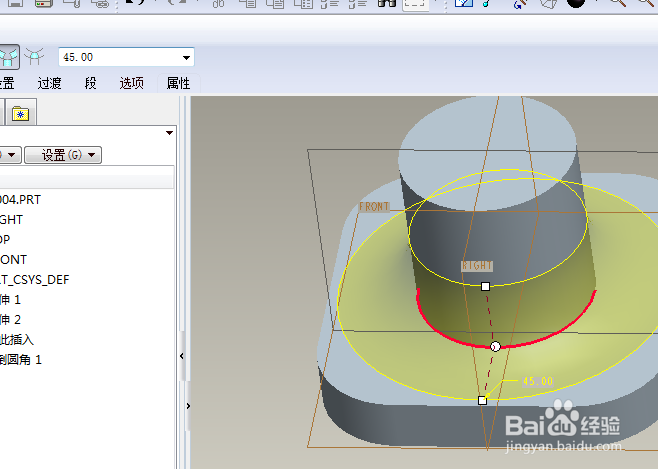Select the 在此插入 marker in tree
Image resolution: width=658 pixels, height=469 pixels.
point(17,339)
